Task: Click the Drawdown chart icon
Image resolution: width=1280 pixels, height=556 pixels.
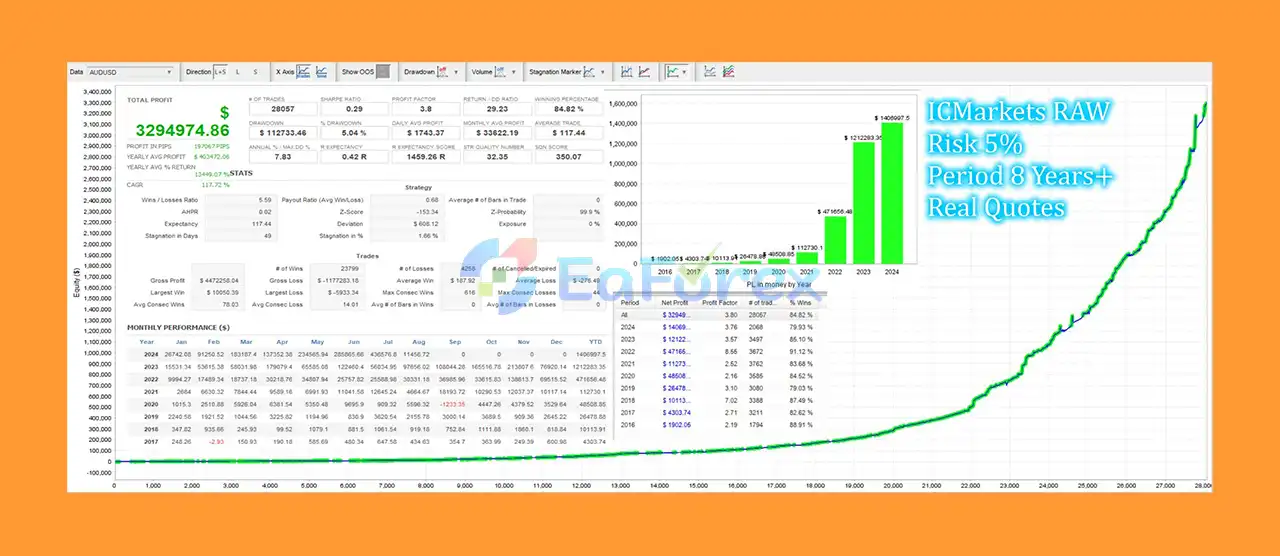Action: (x=443, y=72)
